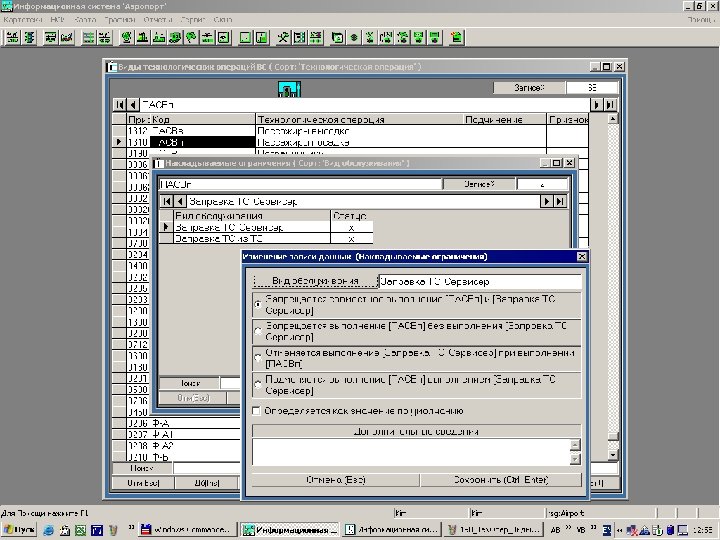Go to last record in operations window
Viewport: 720px width, 540px height.
tap(610, 105)
